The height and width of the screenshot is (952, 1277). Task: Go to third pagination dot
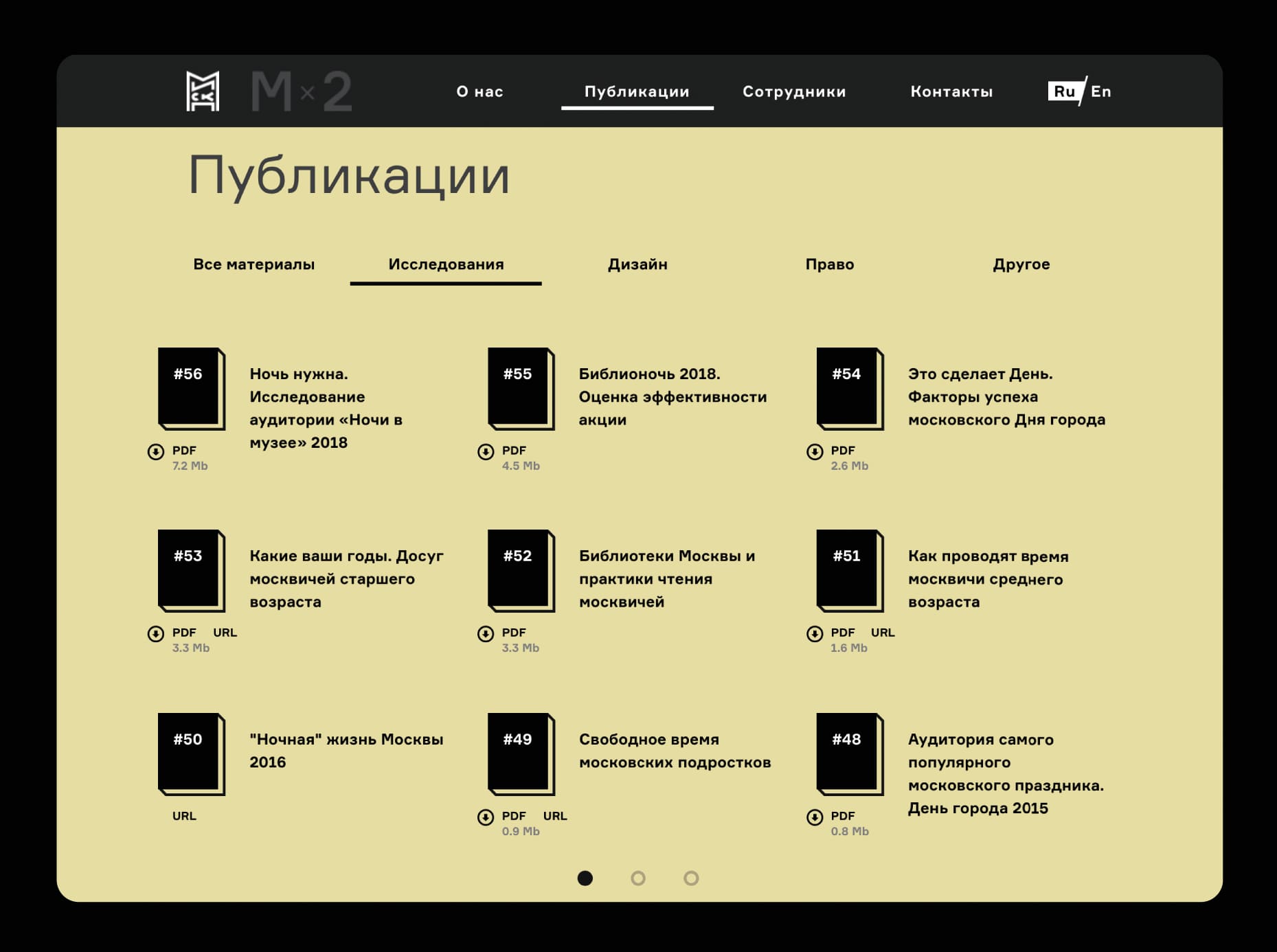point(691,879)
